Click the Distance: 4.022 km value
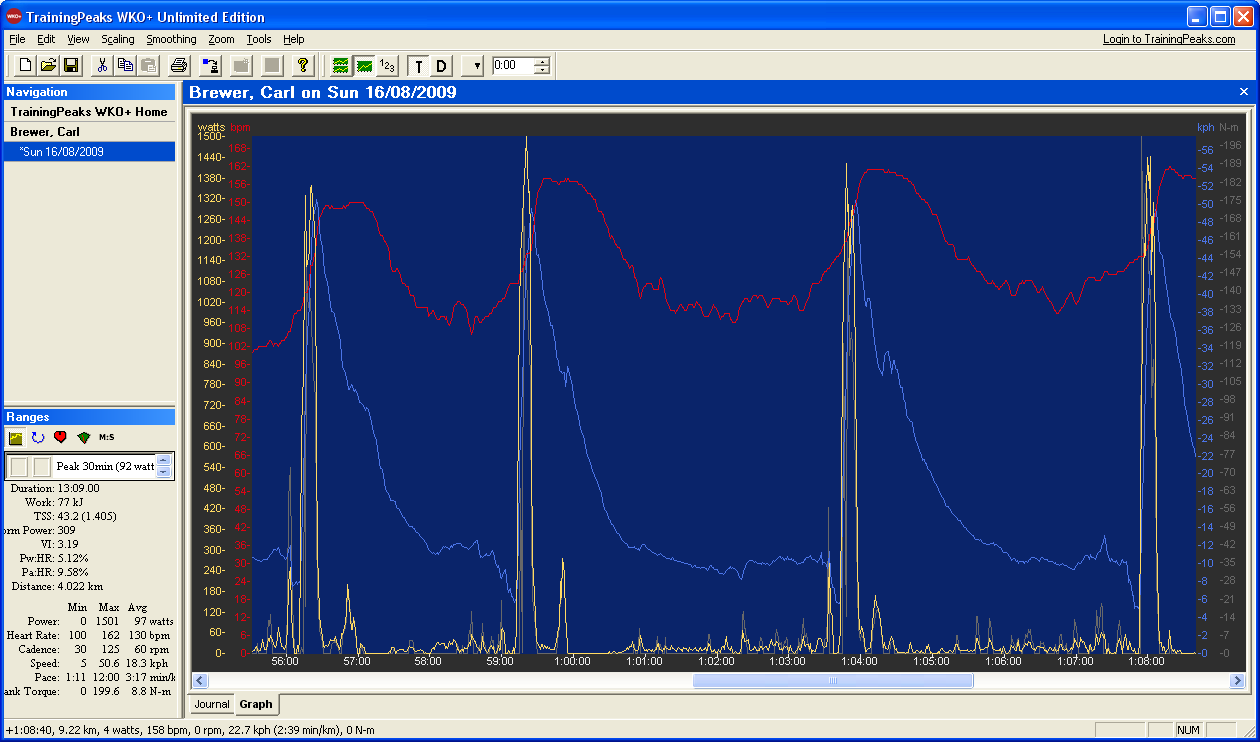Image resolution: width=1260 pixels, height=742 pixels. click(x=79, y=586)
